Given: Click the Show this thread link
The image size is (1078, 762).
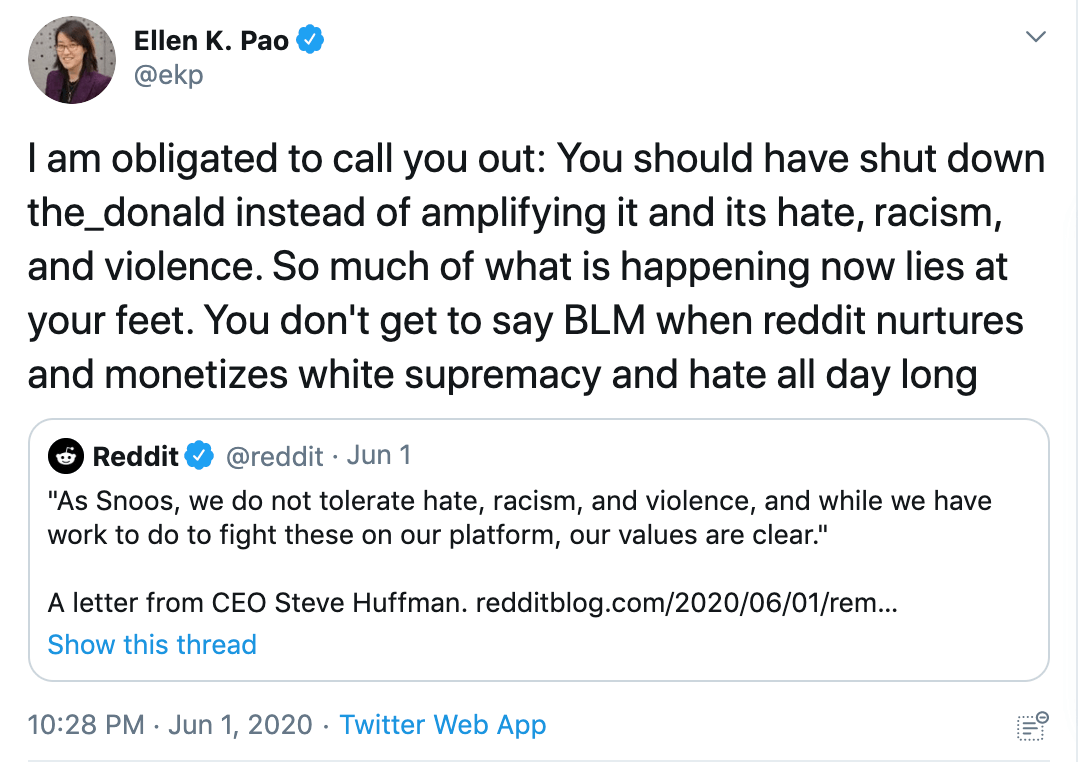Looking at the screenshot, I should tap(152, 645).
